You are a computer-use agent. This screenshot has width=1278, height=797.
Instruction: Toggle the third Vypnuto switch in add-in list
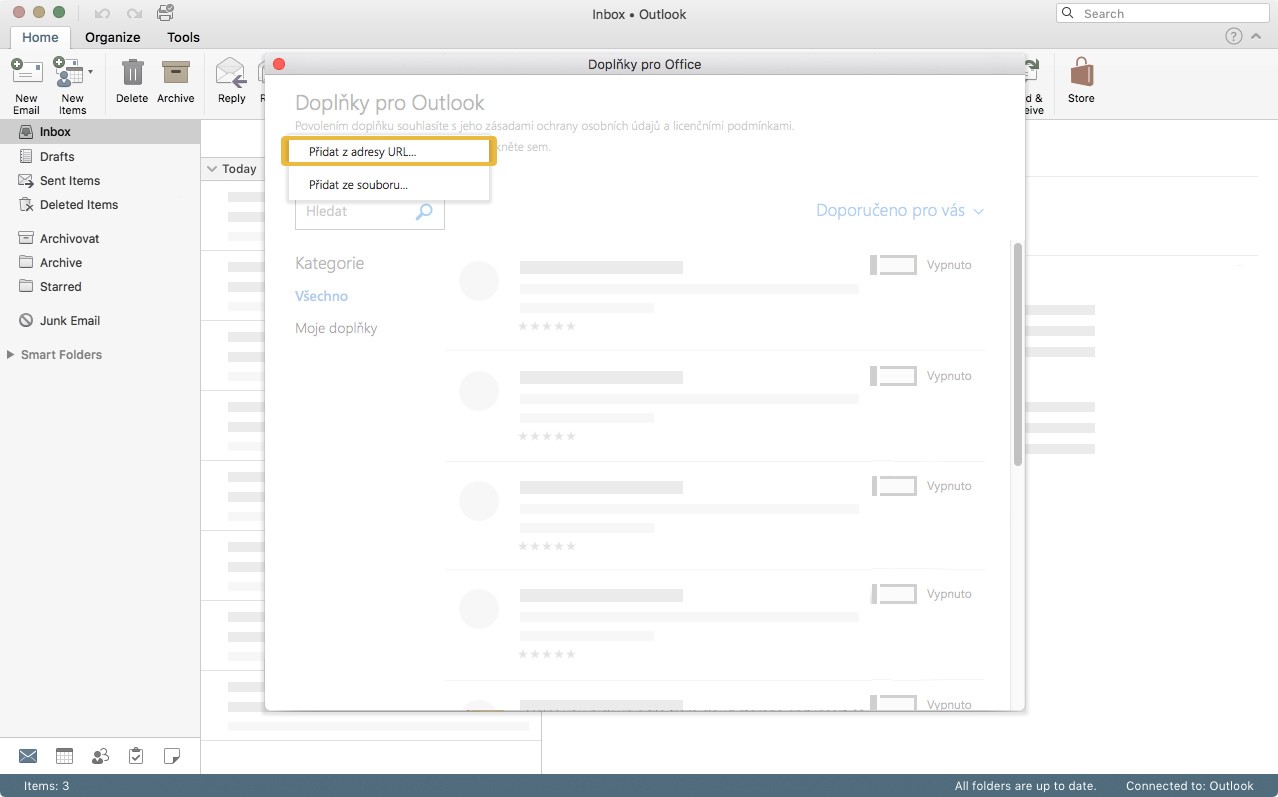tap(894, 486)
